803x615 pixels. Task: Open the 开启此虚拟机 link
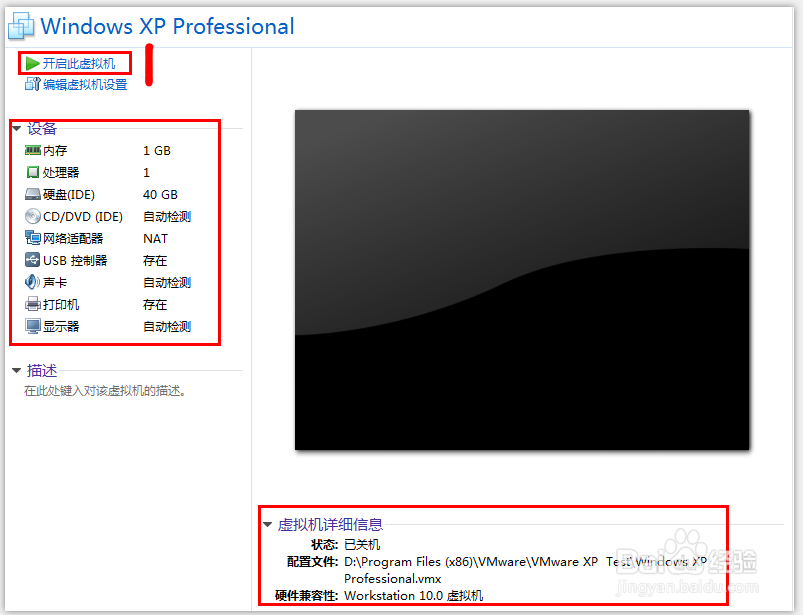79,63
